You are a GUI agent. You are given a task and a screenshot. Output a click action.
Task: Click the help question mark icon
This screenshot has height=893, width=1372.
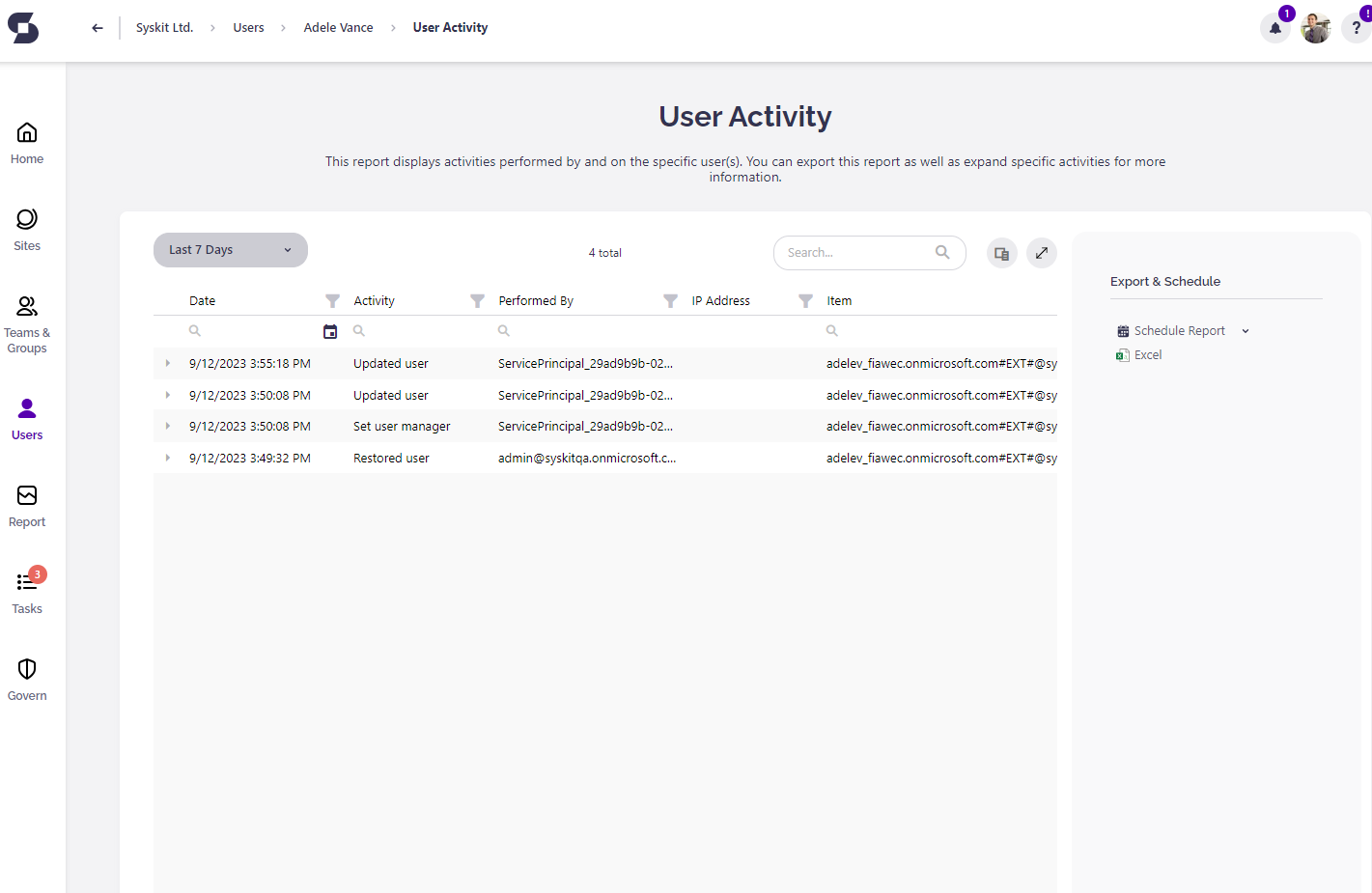click(1356, 28)
